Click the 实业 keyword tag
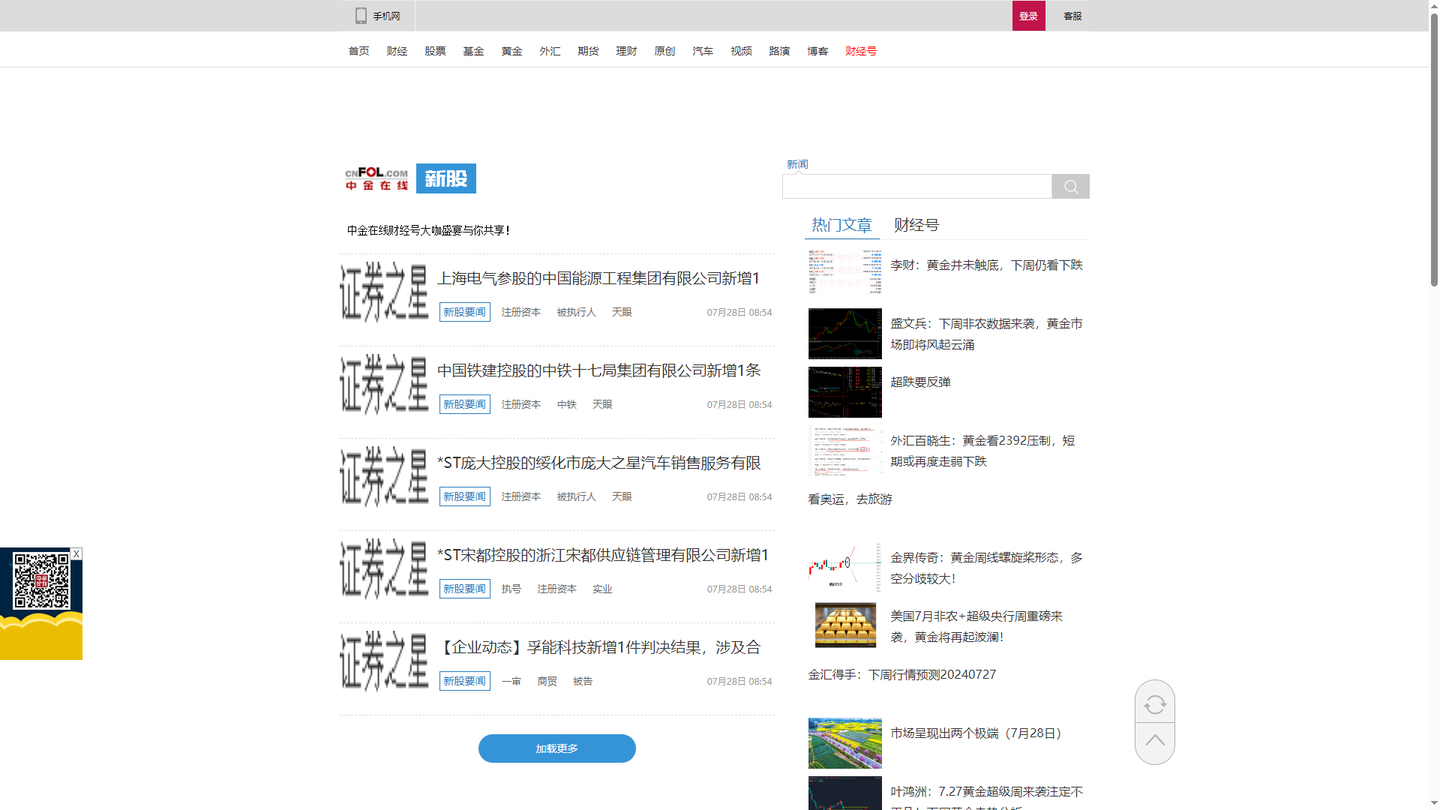1440x810 pixels. pos(602,589)
